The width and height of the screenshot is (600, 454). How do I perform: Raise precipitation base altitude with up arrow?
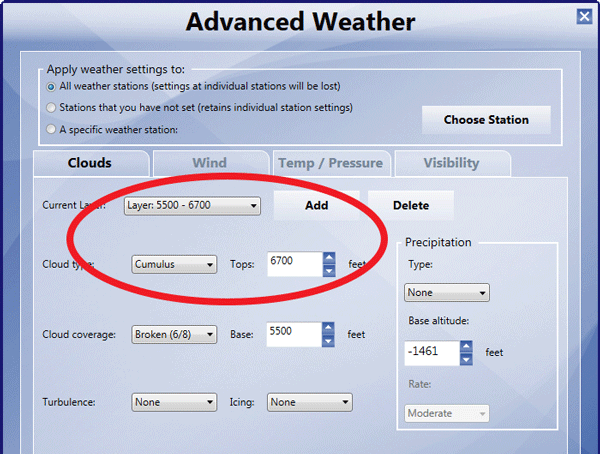[x=465, y=347]
